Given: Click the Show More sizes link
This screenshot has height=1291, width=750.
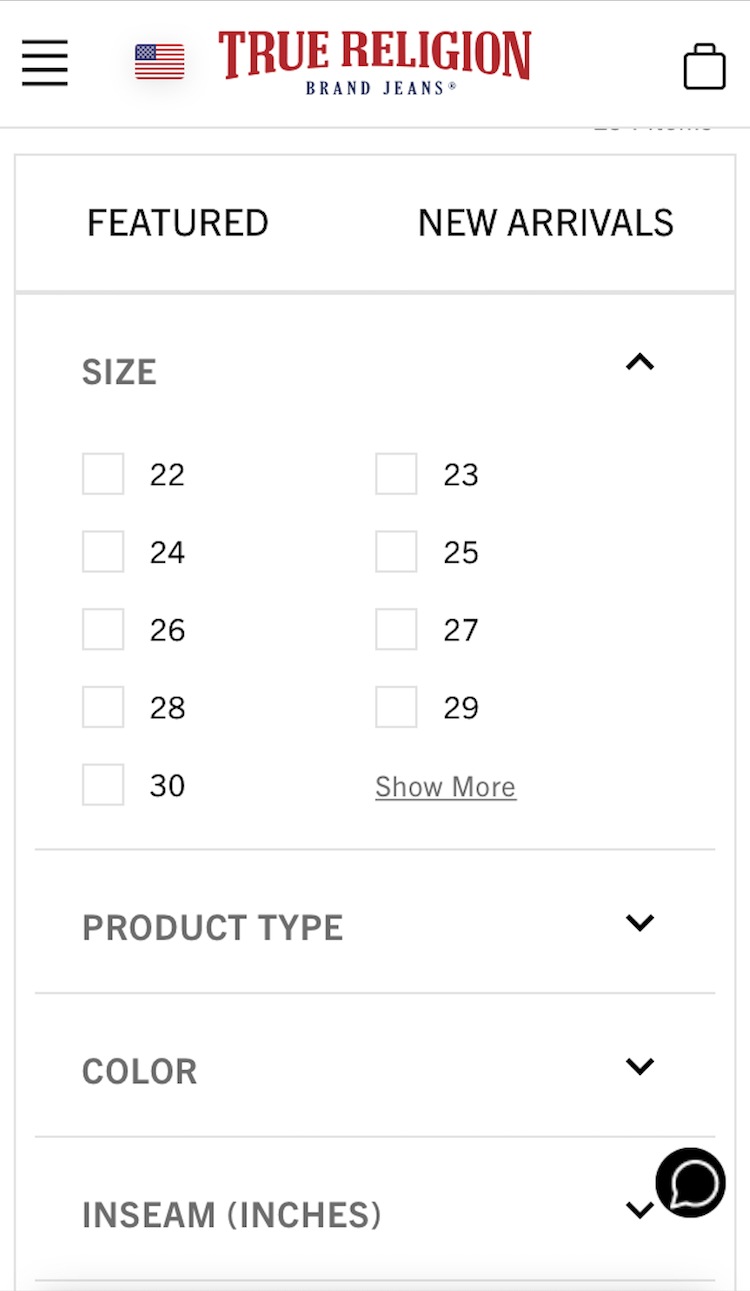Looking at the screenshot, I should 445,787.
